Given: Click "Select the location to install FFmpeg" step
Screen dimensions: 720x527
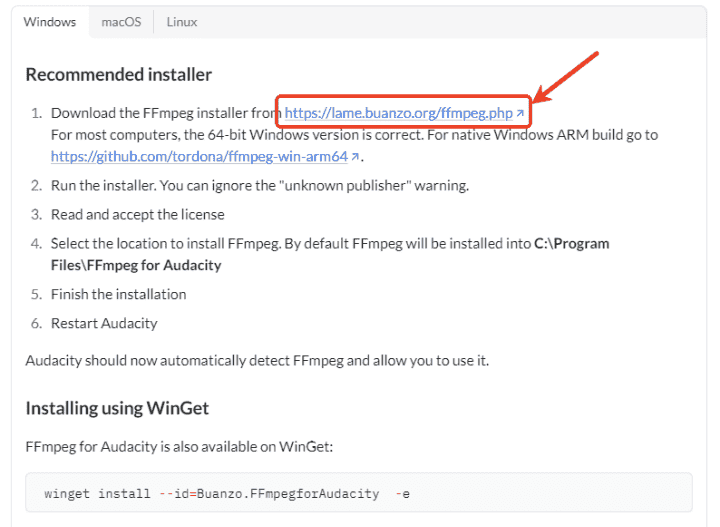Looking at the screenshot, I should click(x=290, y=243).
